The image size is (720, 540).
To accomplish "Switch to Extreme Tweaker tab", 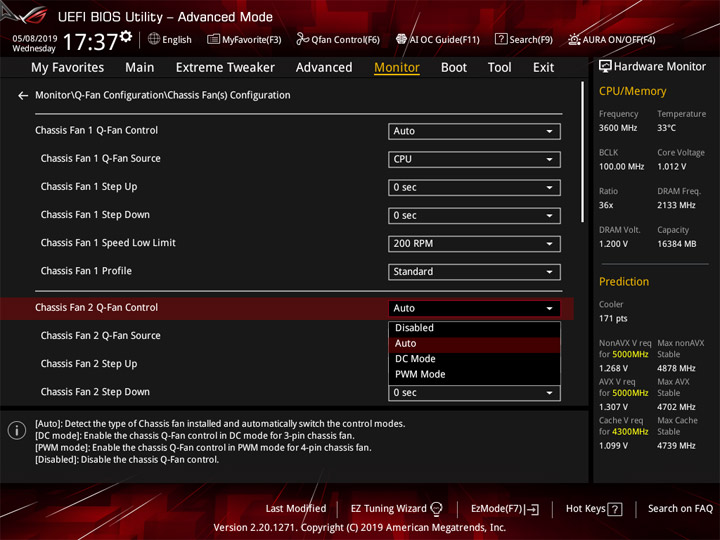I will point(225,68).
